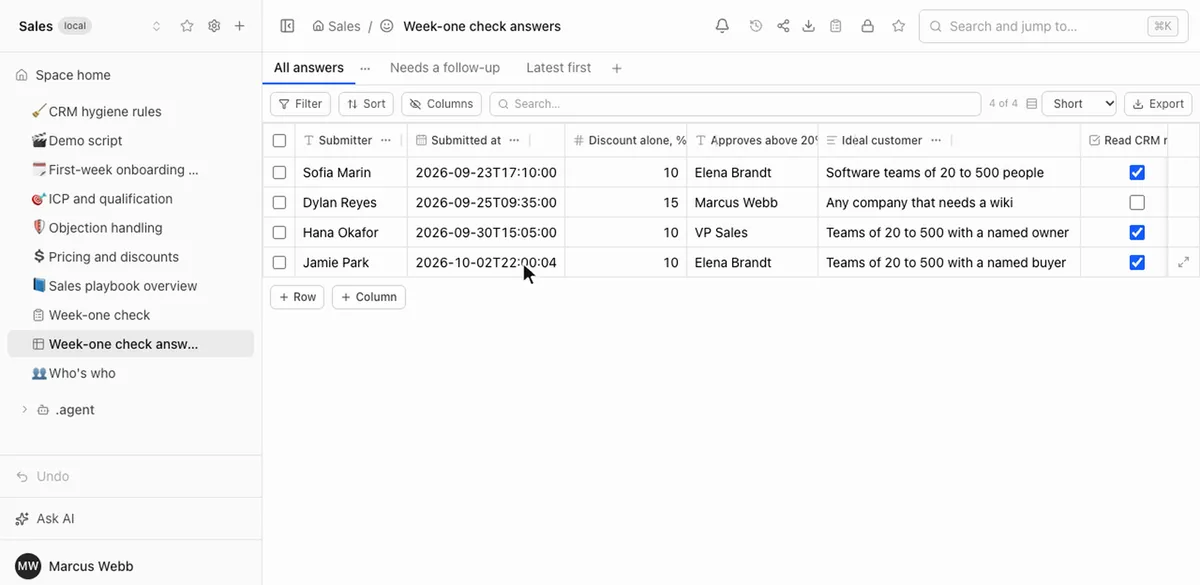This screenshot has height=585, width=1200.
Task: Check the Read CRM box for Dylan Reyes
Action: tap(1137, 202)
